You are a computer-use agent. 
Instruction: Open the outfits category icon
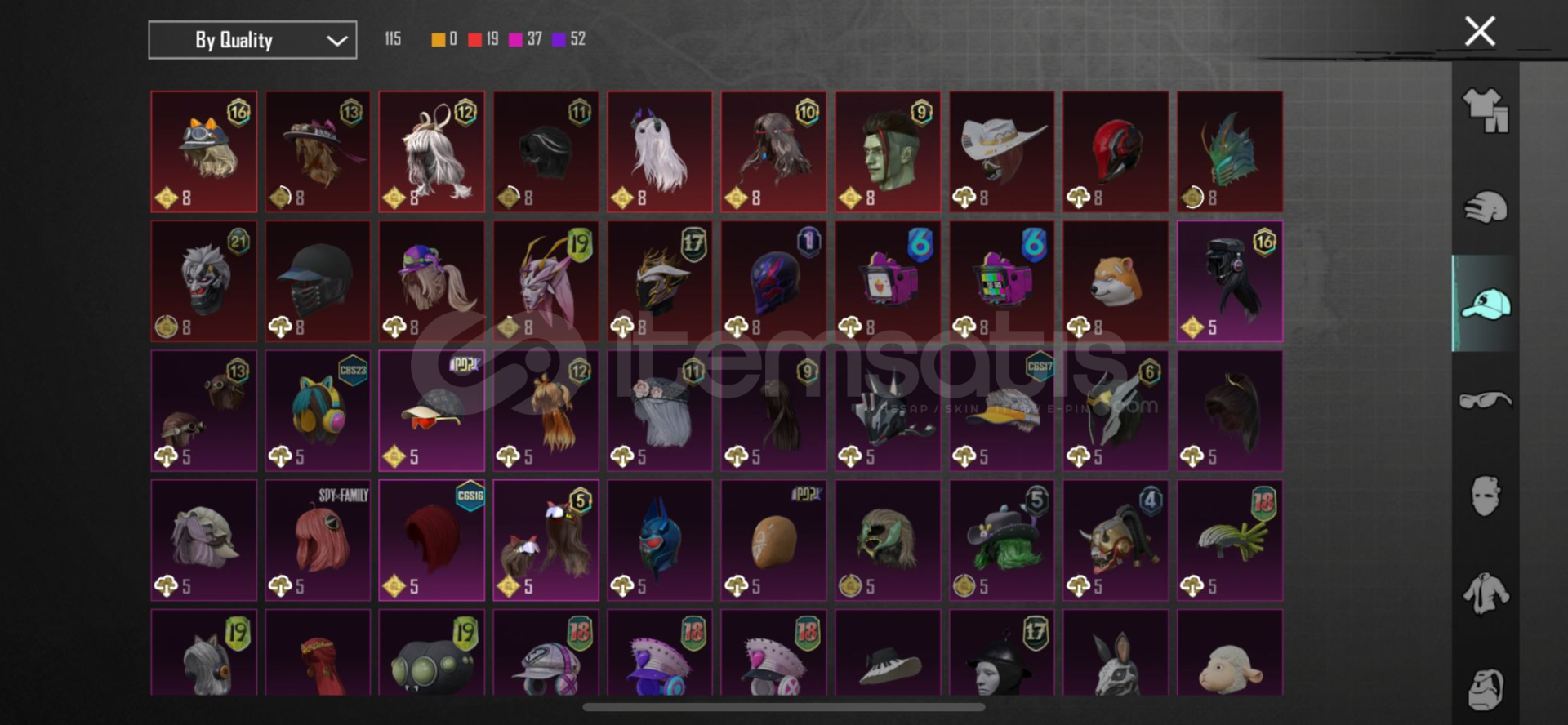pyautogui.click(x=1486, y=110)
